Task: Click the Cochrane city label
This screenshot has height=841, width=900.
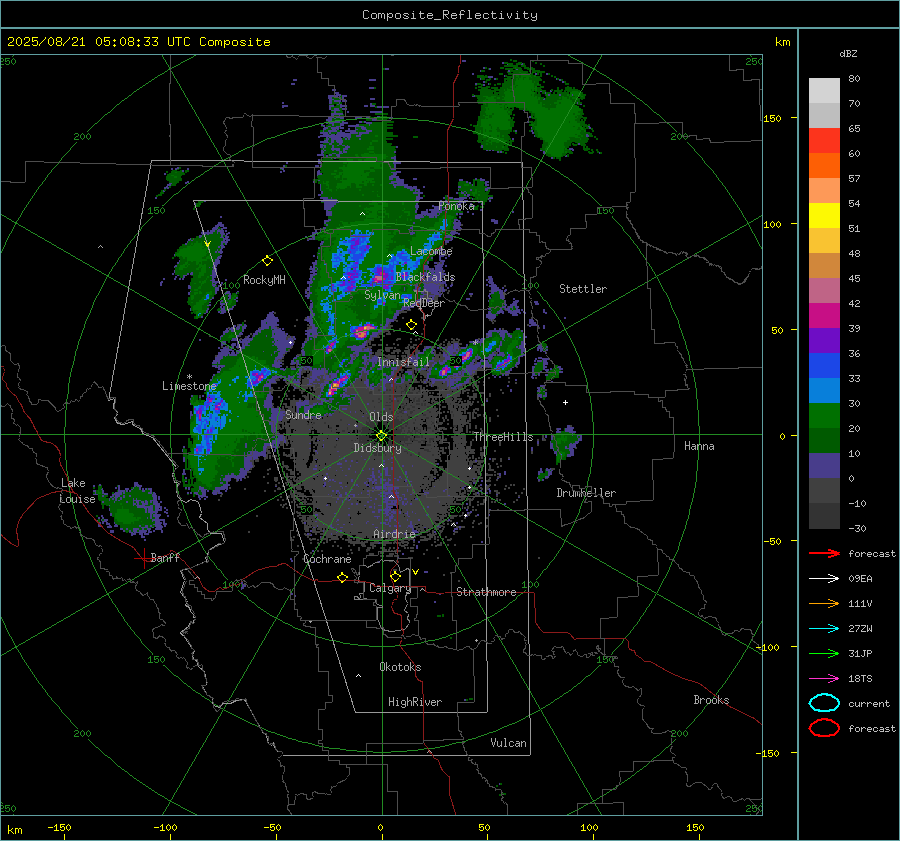Action: pyautogui.click(x=327, y=559)
